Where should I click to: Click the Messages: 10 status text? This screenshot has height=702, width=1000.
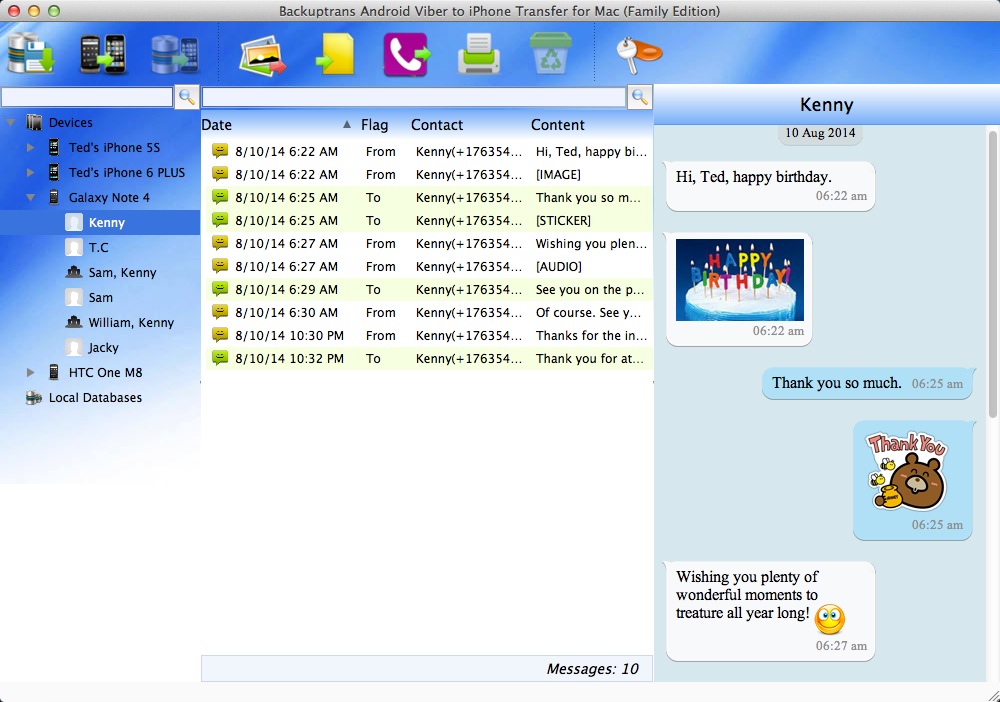592,669
